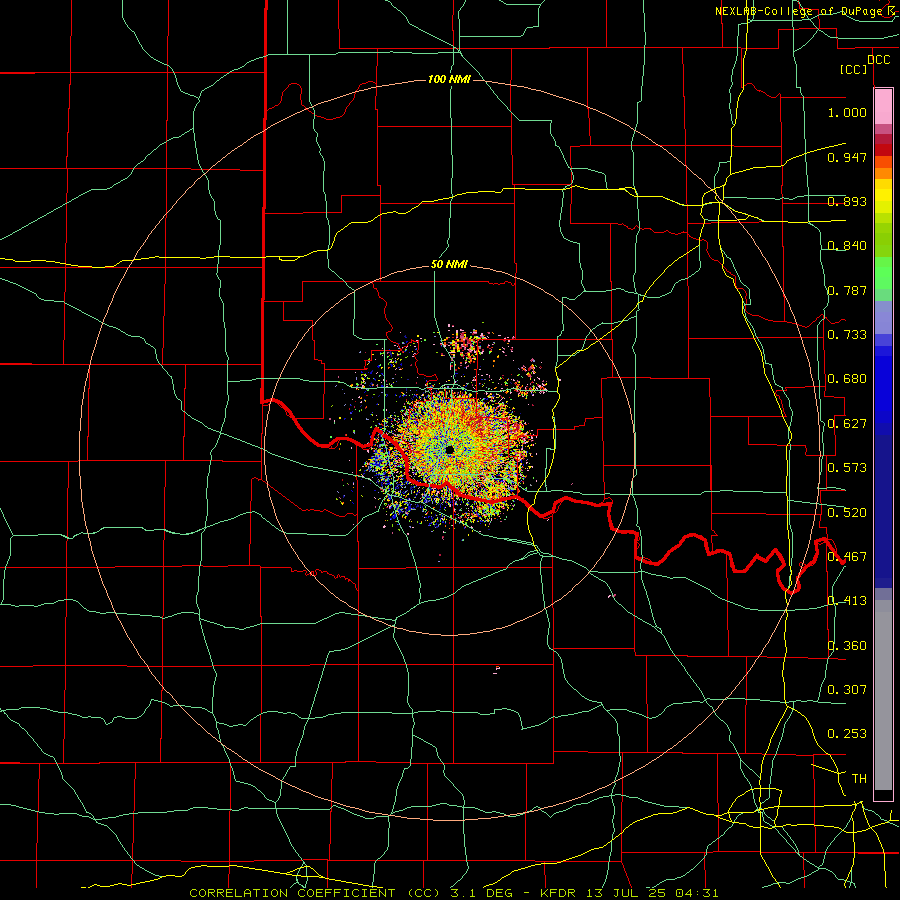The height and width of the screenshot is (900, 900).
Task: Click the TH label at scale bottom
Action: [859, 779]
